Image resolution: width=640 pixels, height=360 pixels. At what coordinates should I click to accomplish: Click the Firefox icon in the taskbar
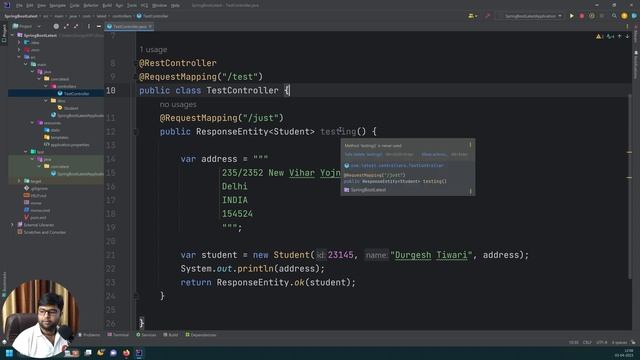tap(126, 353)
